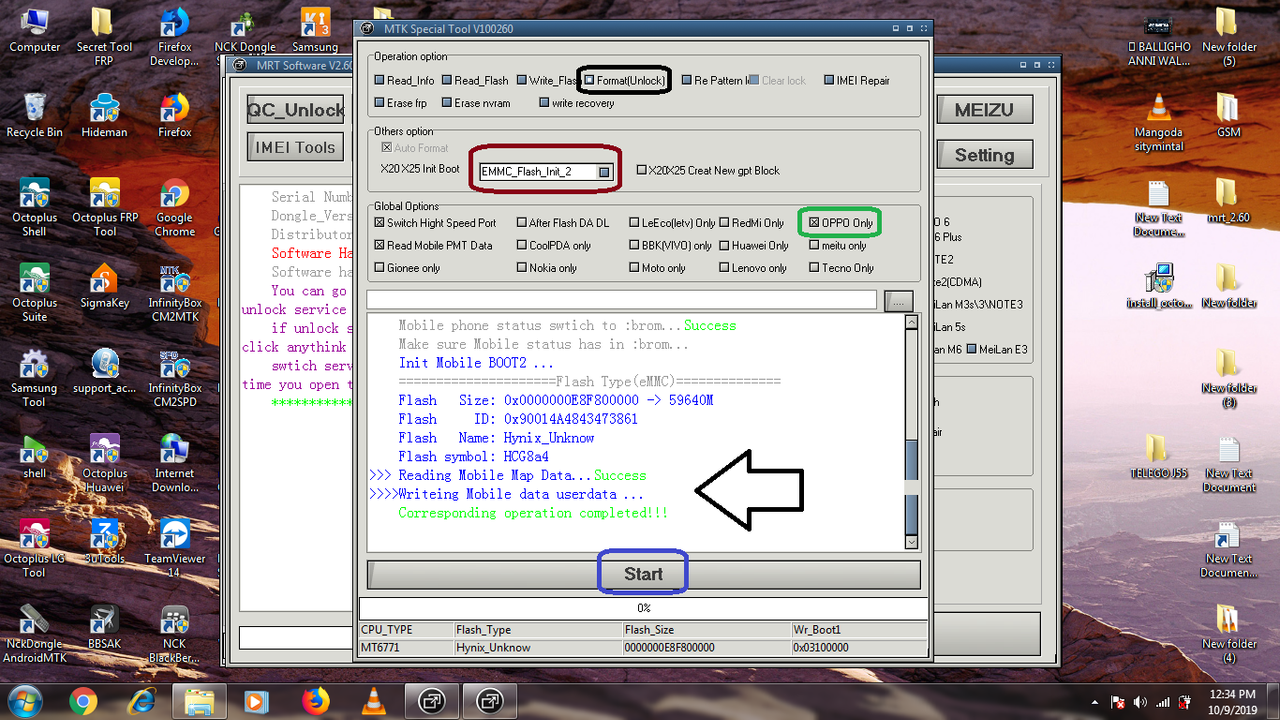Open Setting in the MRT window

pos(984,155)
